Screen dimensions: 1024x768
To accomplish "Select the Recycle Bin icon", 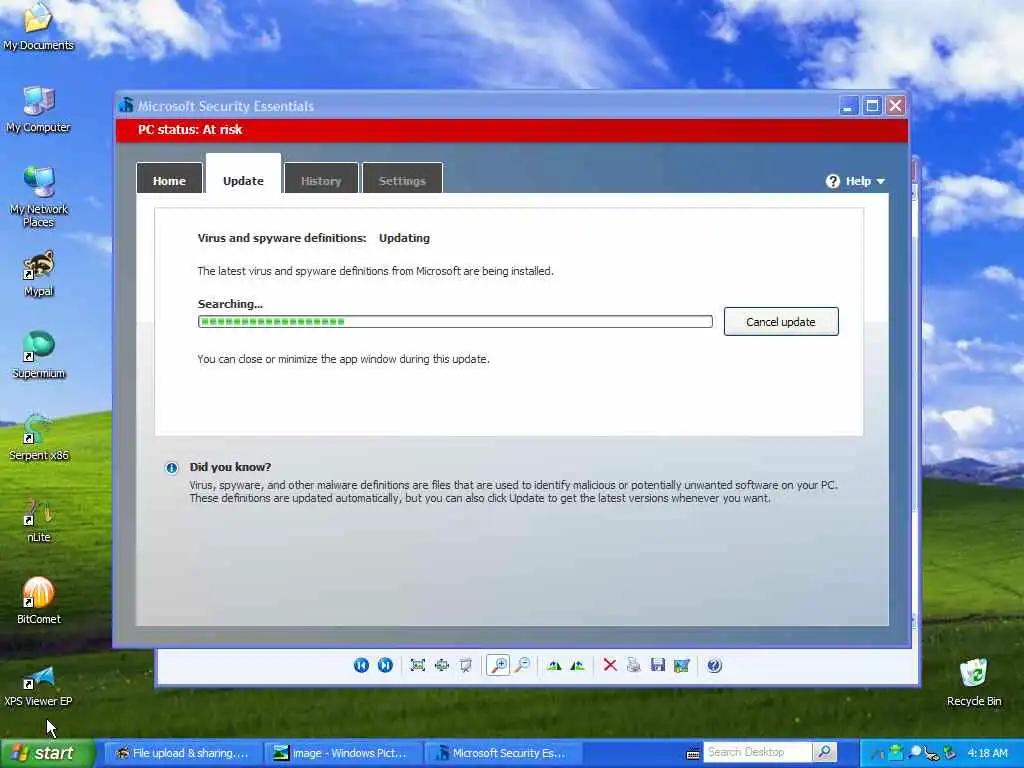I will (974, 683).
